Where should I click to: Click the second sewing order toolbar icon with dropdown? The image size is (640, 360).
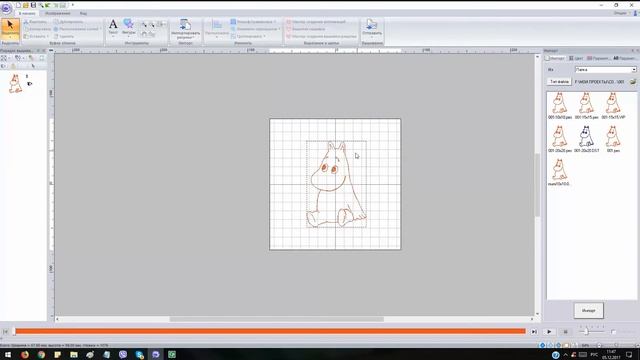(x=19, y=58)
